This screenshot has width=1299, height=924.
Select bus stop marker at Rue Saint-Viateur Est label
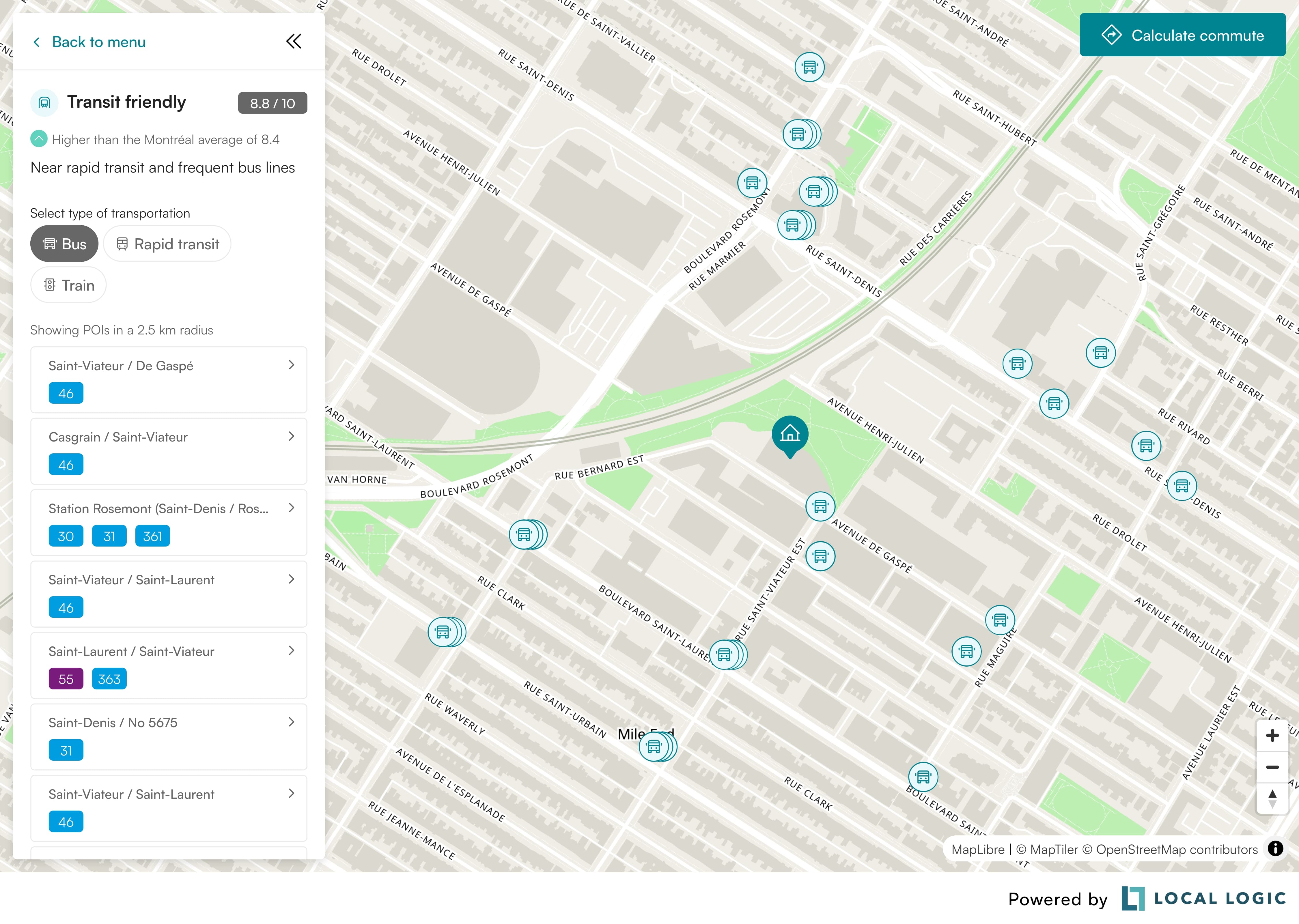820,556
